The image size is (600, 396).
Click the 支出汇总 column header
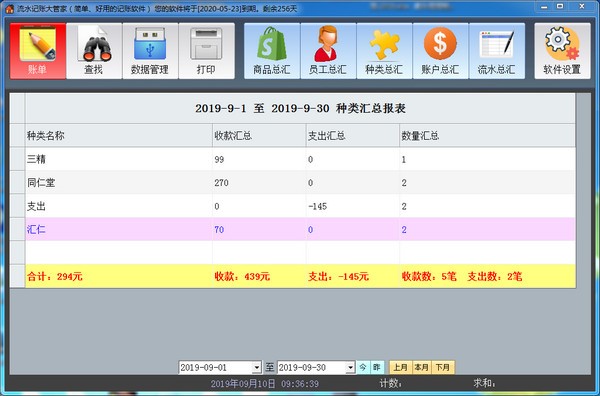pos(353,135)
